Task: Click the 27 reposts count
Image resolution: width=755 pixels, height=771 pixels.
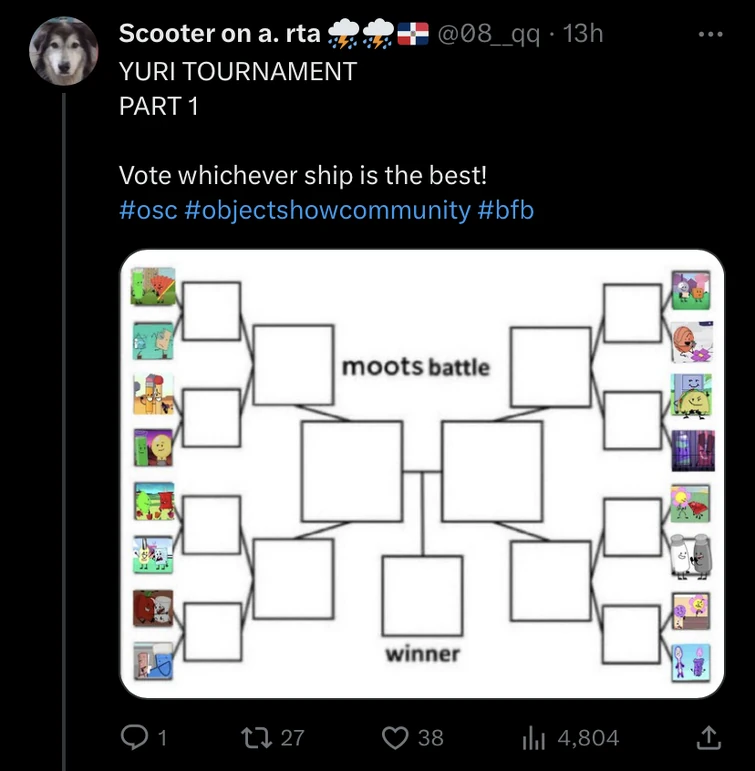Action: [291, 738]
